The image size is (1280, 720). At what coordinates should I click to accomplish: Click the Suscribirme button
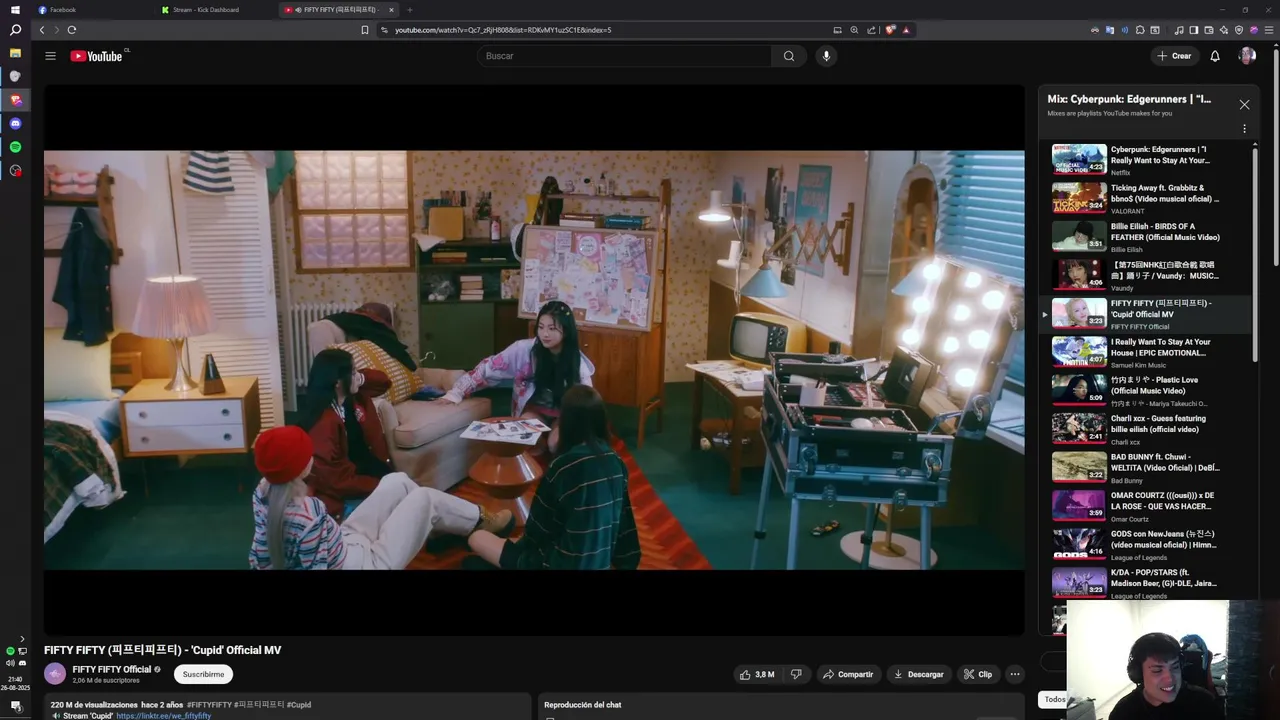click(203, 674)
